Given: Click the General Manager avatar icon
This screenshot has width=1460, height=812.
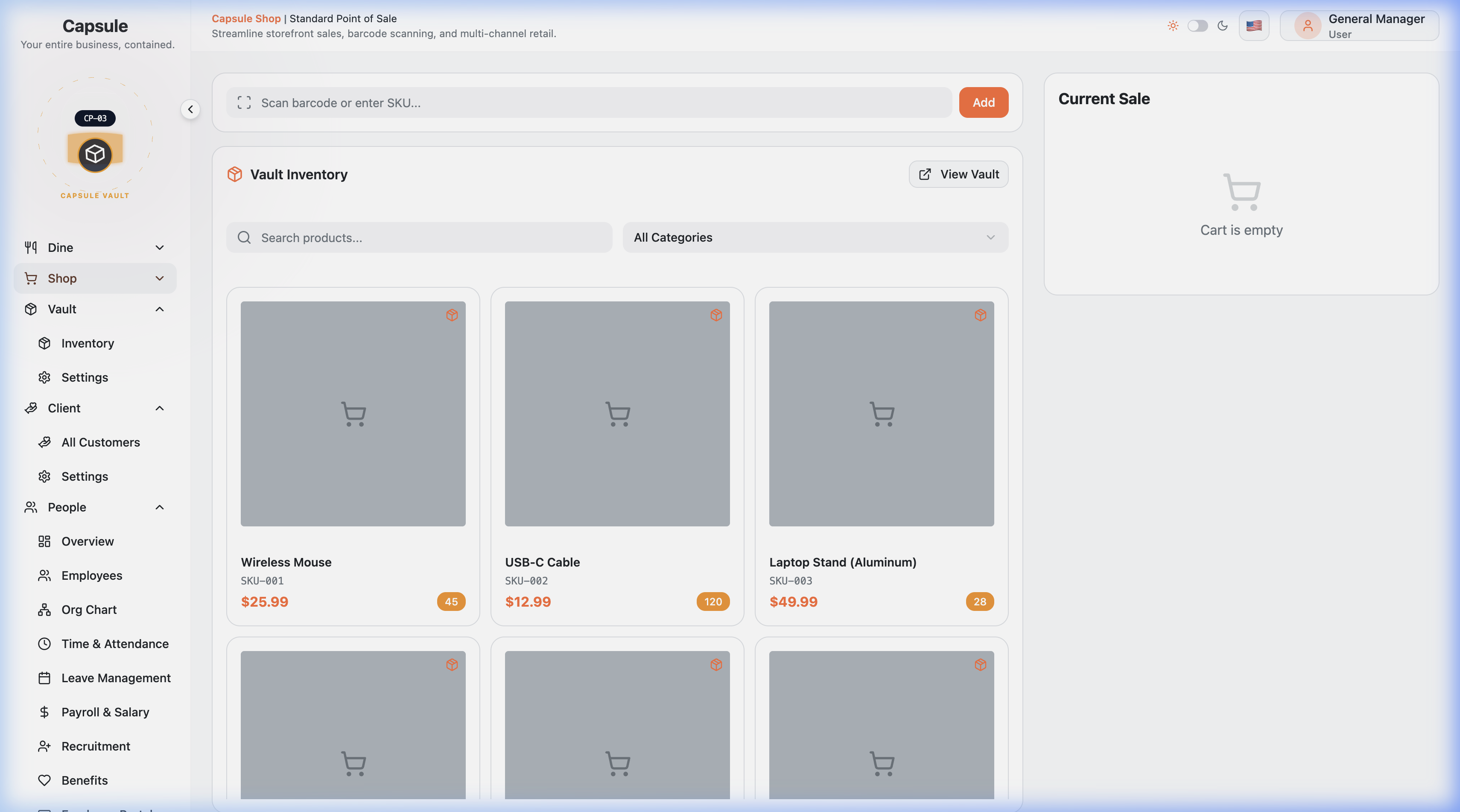Looking at the screenshot, I should [1308, 26].
